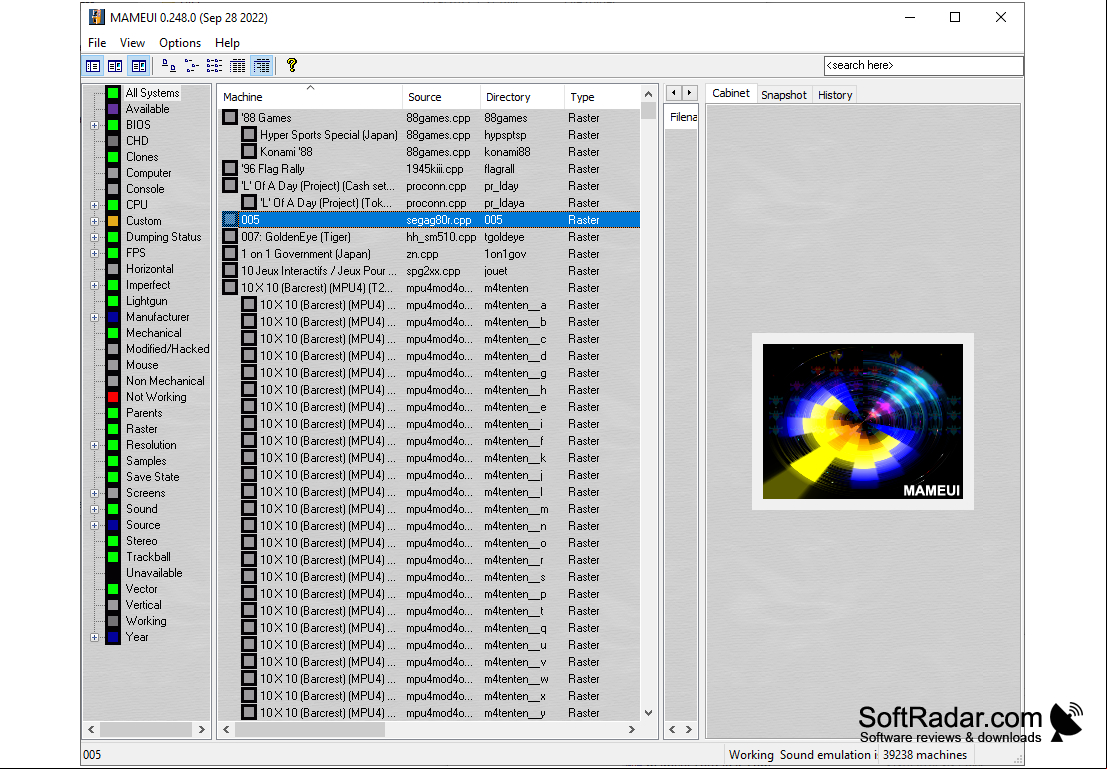Click the blue Source folder icon
1107x769 pixels.
coord(113,525)
